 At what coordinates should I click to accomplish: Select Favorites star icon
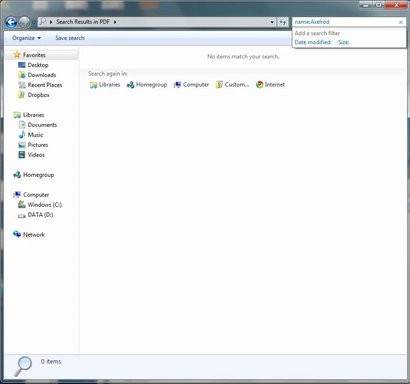[17, 55]
